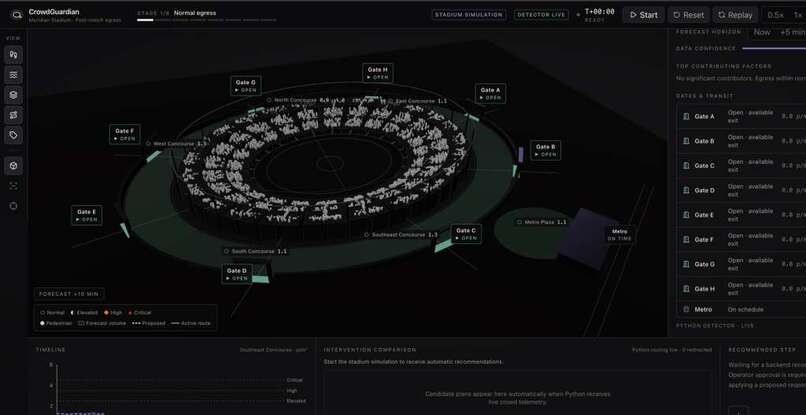Select Gate H label on stadium map
Image resolution: width=806 pixels, height=415 pixels.
377,73
